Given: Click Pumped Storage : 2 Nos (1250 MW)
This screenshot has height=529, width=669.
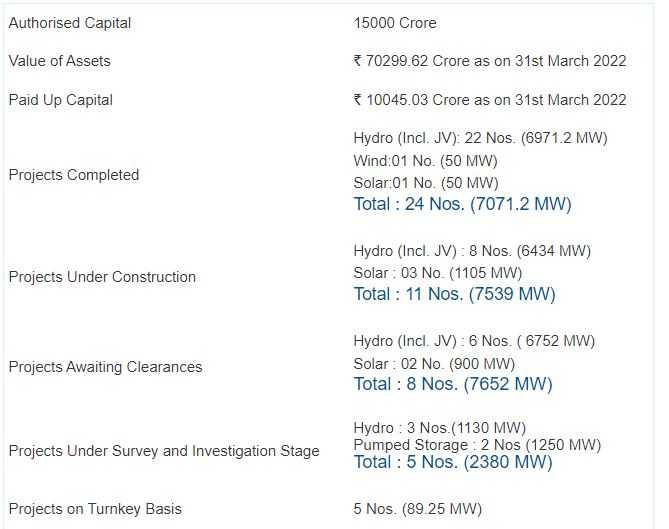Looking at the screenshot, I should pos(477,445).
